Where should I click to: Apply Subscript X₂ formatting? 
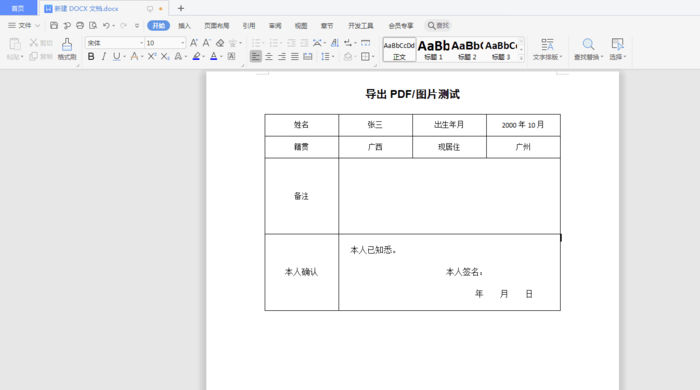pyautogui.click(x=165, y=56)
